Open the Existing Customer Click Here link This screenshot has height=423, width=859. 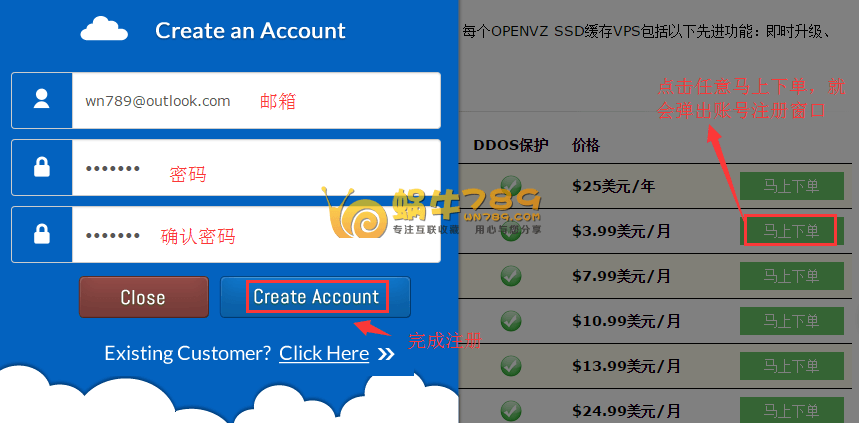[324, 353]
